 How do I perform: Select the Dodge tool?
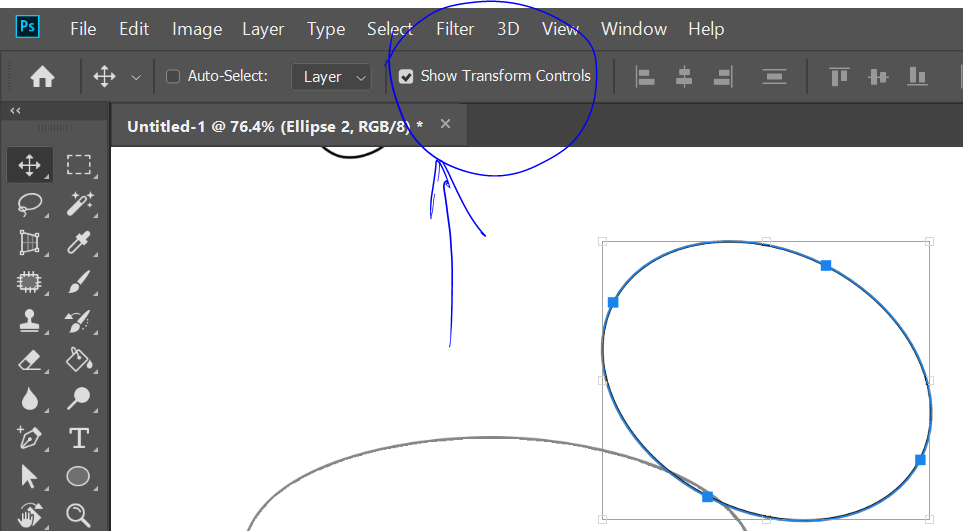pyautogui.click(x=79, y=399)
